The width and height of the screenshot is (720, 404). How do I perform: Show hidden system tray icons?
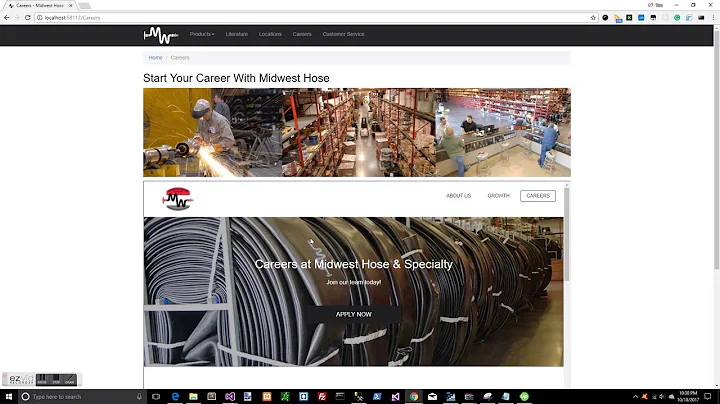(x=636, y=397)
